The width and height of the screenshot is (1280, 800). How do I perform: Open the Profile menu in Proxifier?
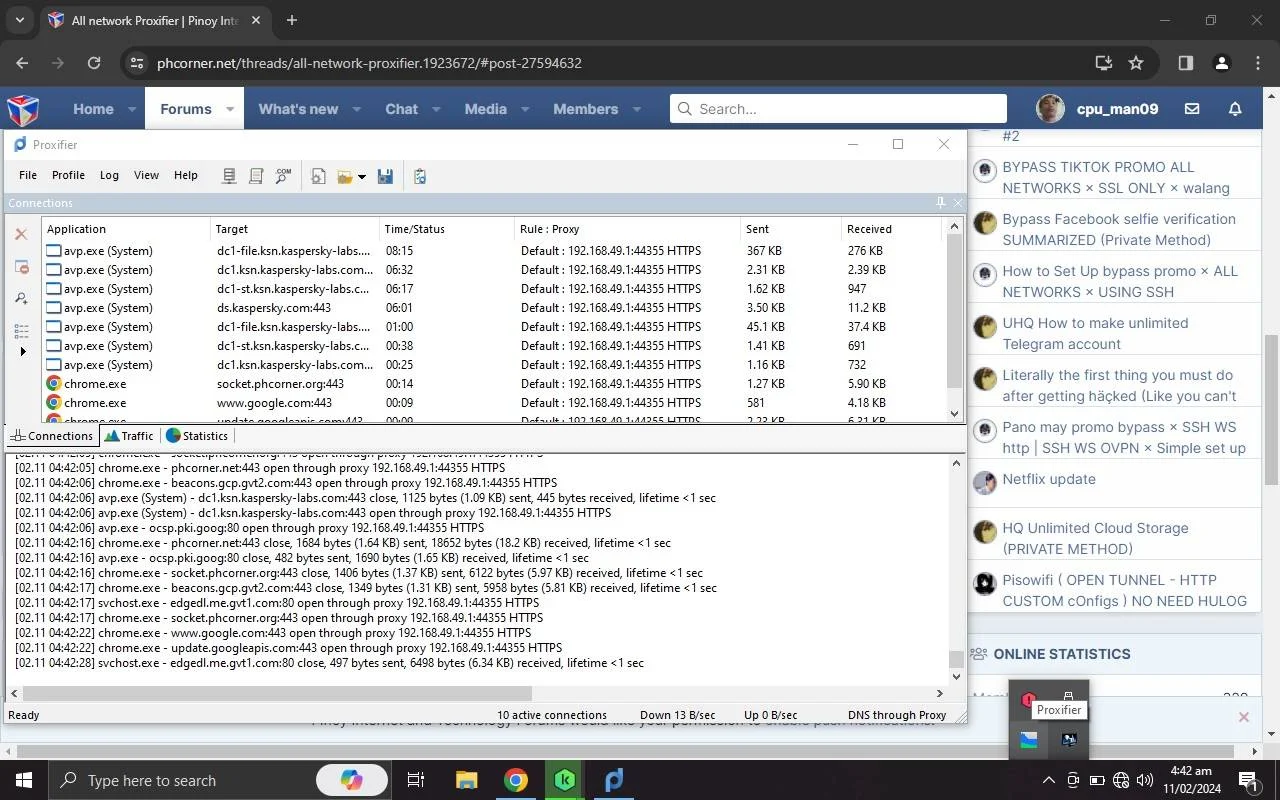coord(68,175)
